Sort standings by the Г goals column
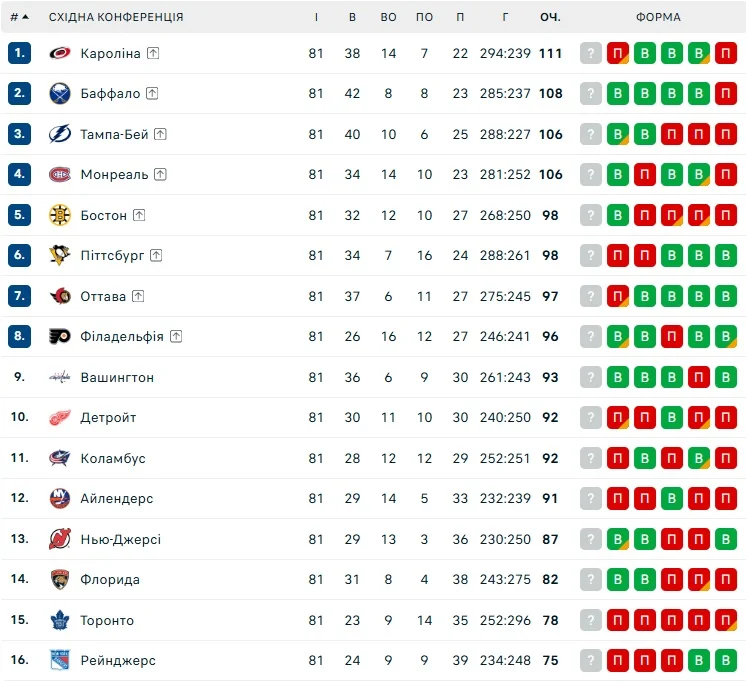This screenshot has width=746, height=682. click(506, 17)
